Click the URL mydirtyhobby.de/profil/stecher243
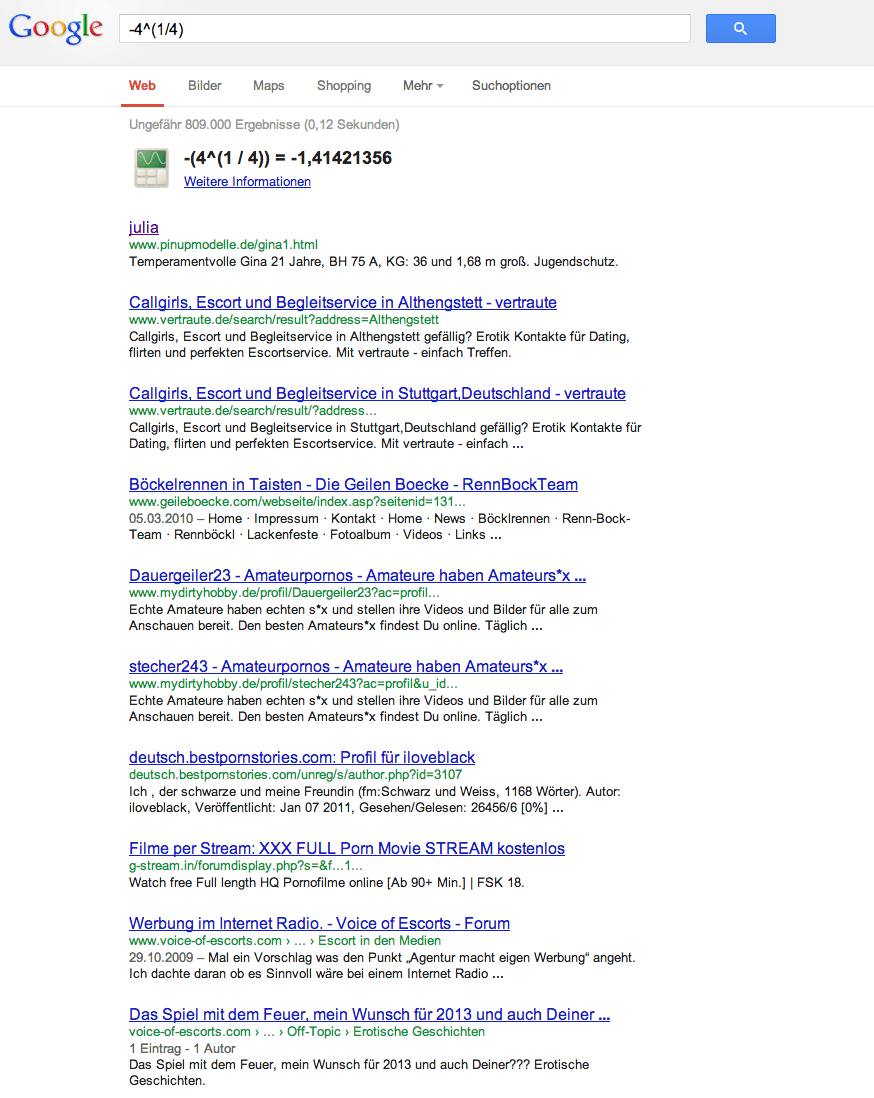 293,683
